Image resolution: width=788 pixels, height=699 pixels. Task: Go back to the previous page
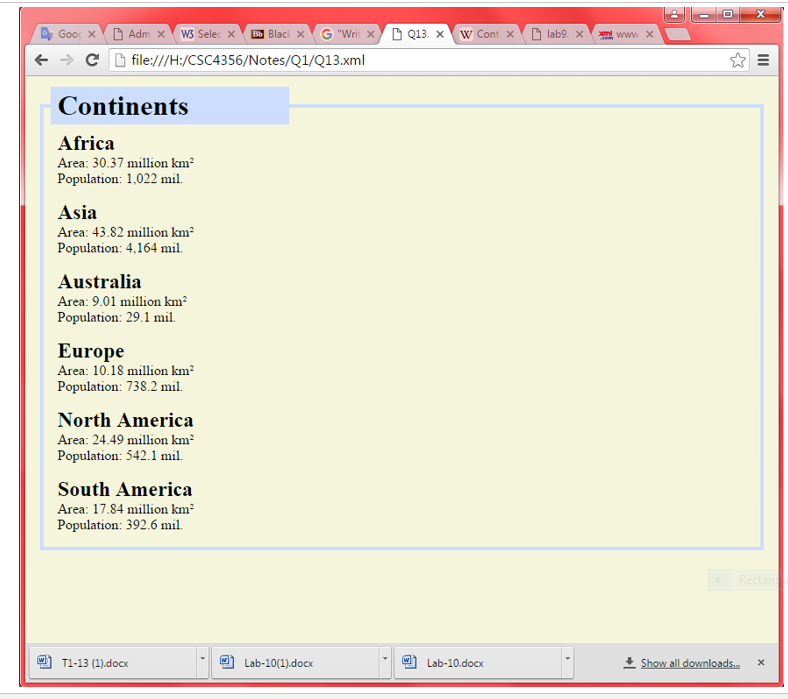pos(41,60)
